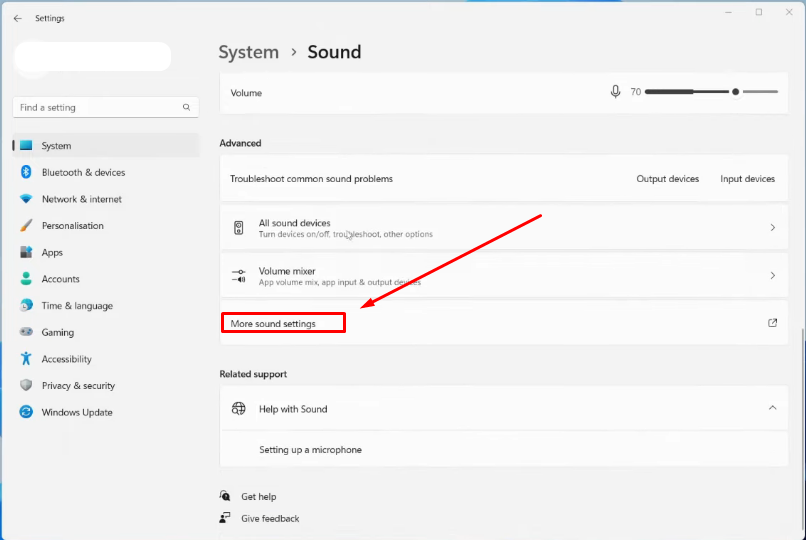Go to Network & internet

click(x=106, y=199)
